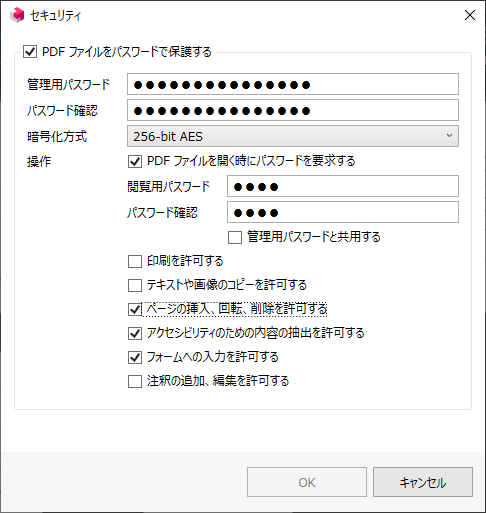
Task: Click the OK button
Action: (x=307, y=482)
